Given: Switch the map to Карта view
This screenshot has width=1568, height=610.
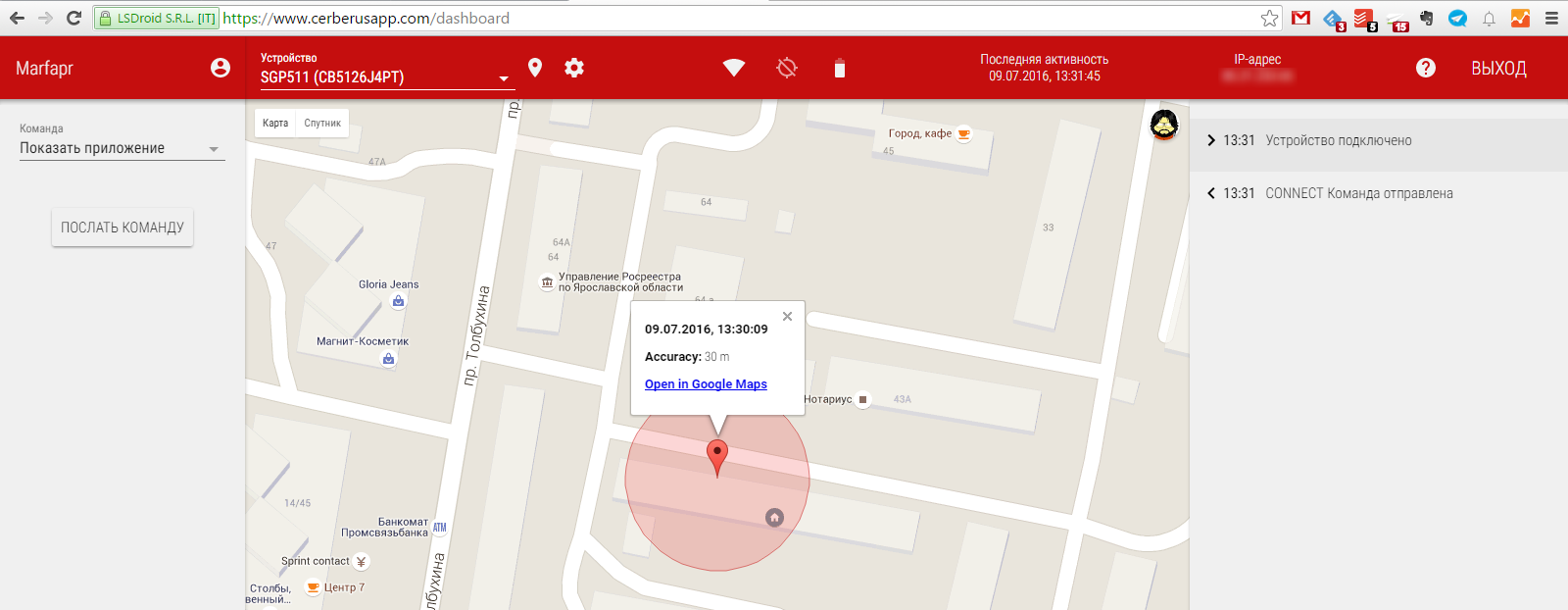Looking at the screenshot, I should pos(275,123).
